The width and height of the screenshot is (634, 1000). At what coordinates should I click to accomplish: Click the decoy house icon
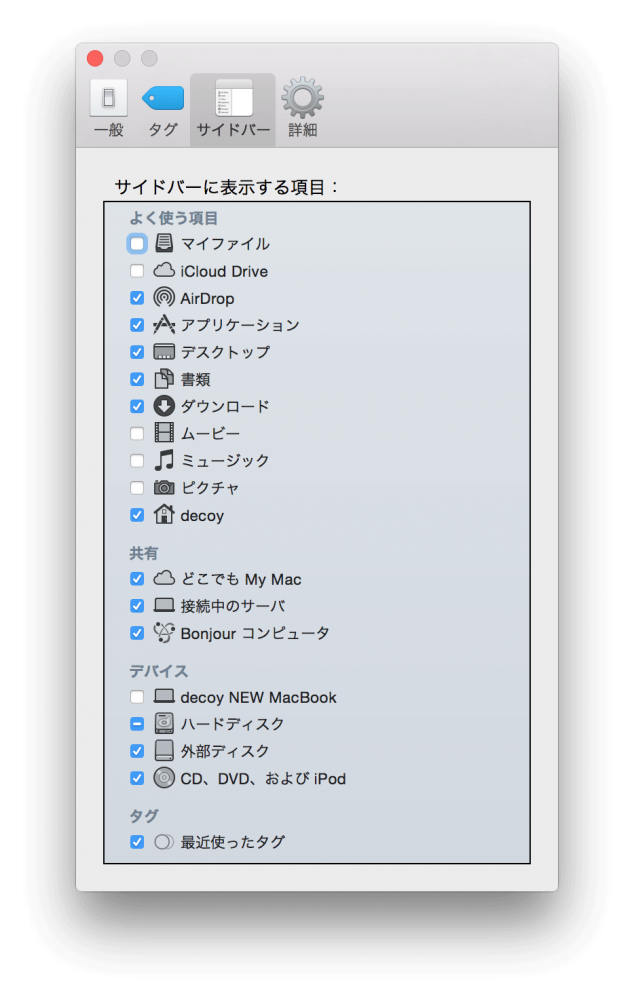coord(164,514)
